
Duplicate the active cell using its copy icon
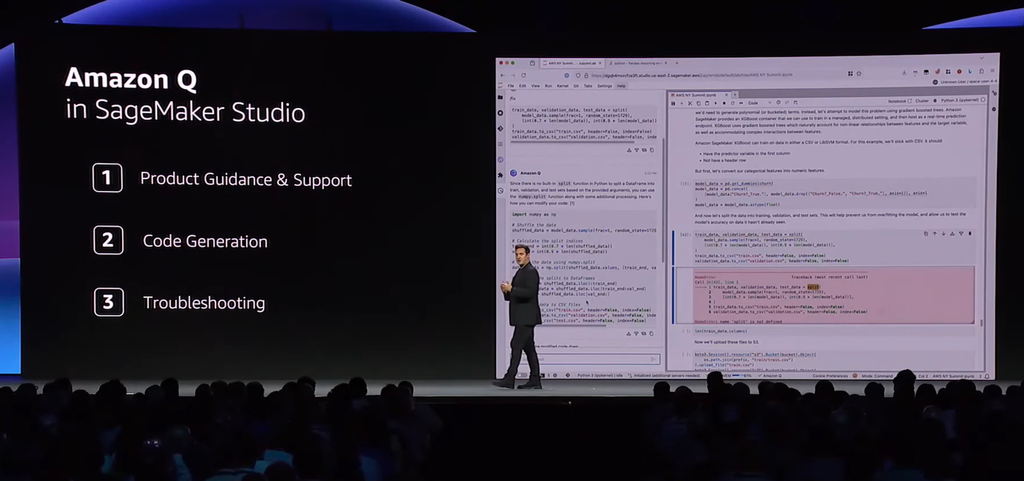[x=926, y=234]
